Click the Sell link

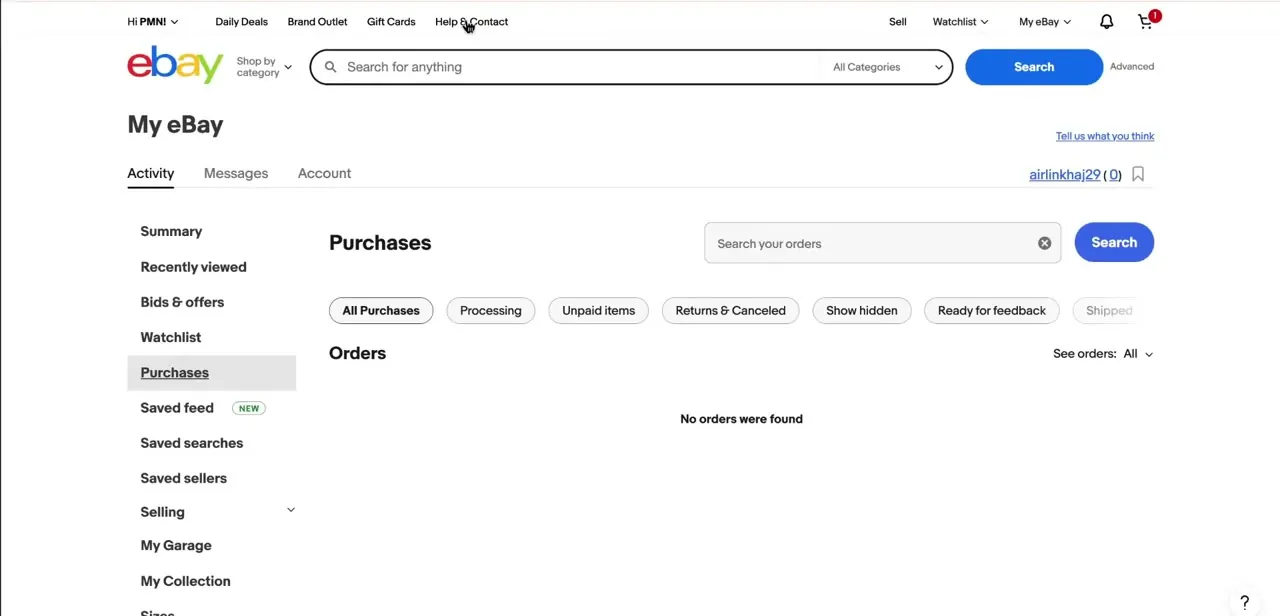click(x=898, y=21)
